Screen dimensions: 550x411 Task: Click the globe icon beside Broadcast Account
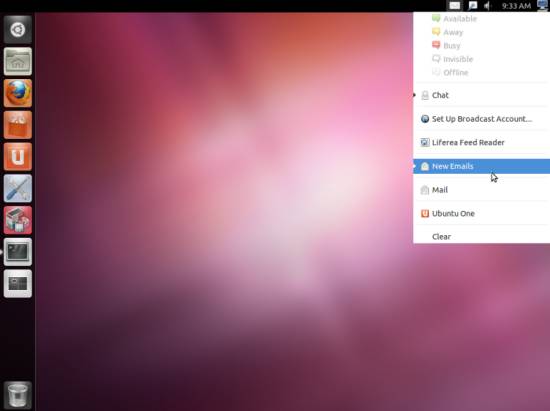(425, 119)
